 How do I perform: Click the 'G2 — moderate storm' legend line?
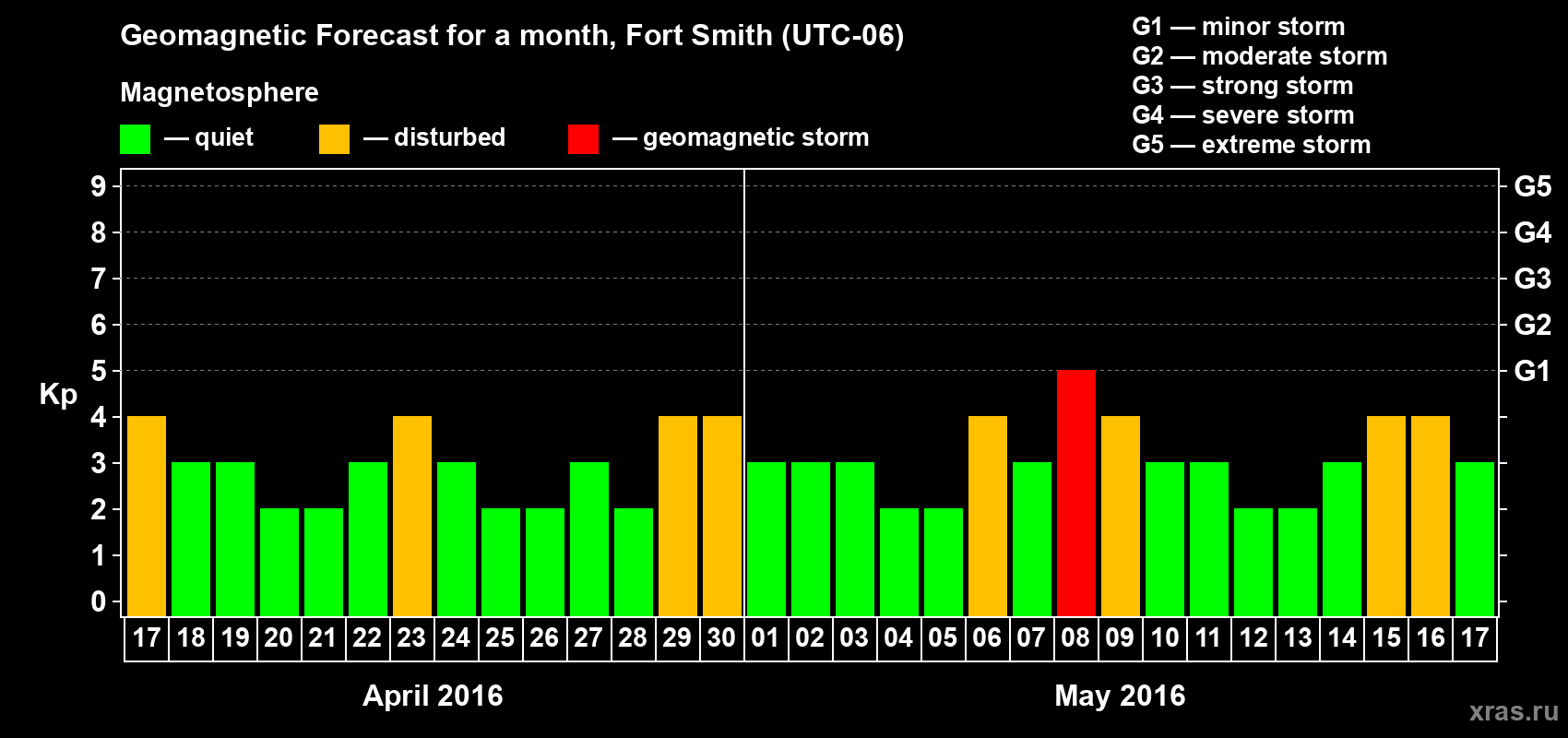point(1260,56)
